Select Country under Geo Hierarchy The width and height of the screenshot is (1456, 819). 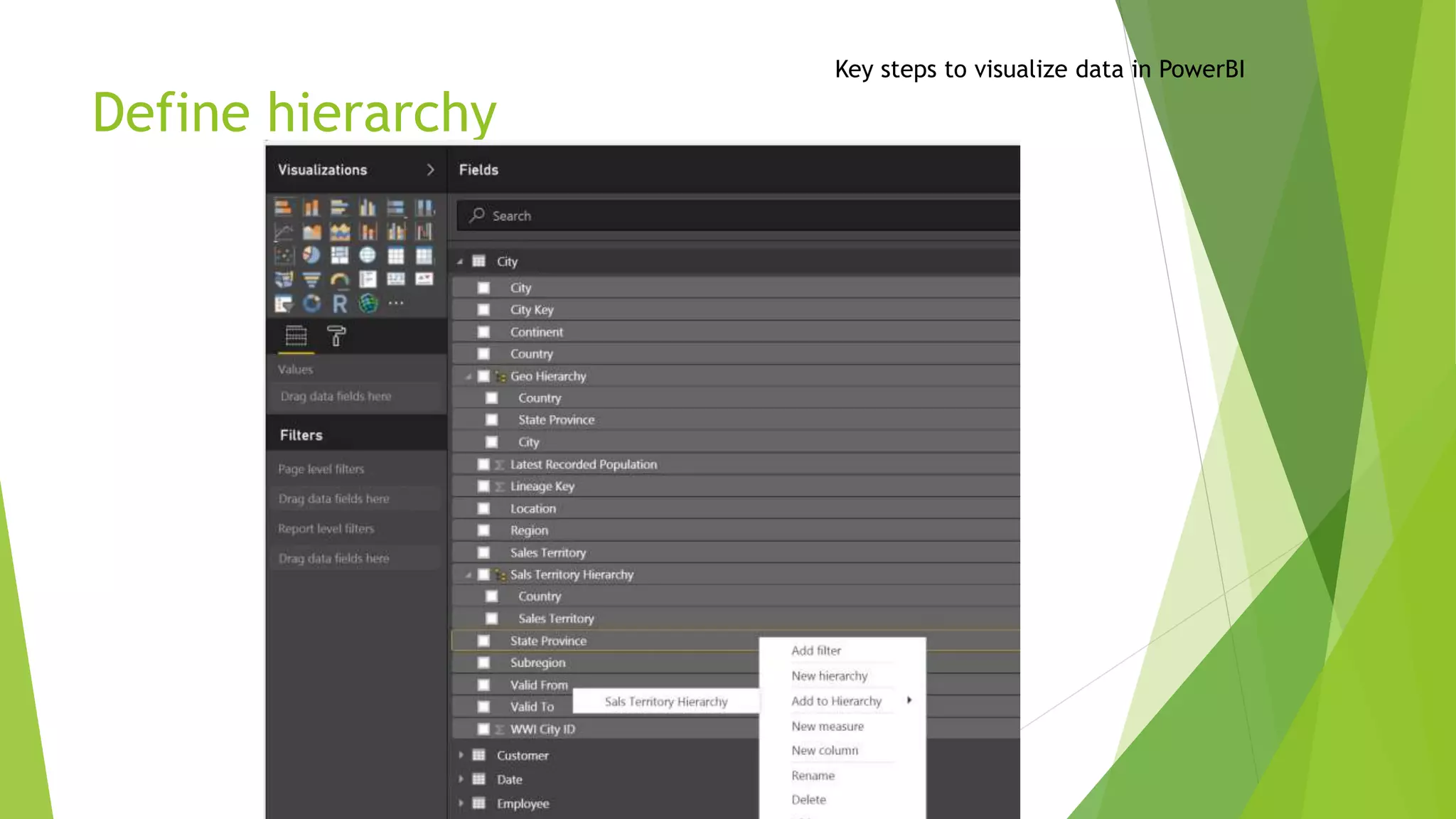coord(540,398)
